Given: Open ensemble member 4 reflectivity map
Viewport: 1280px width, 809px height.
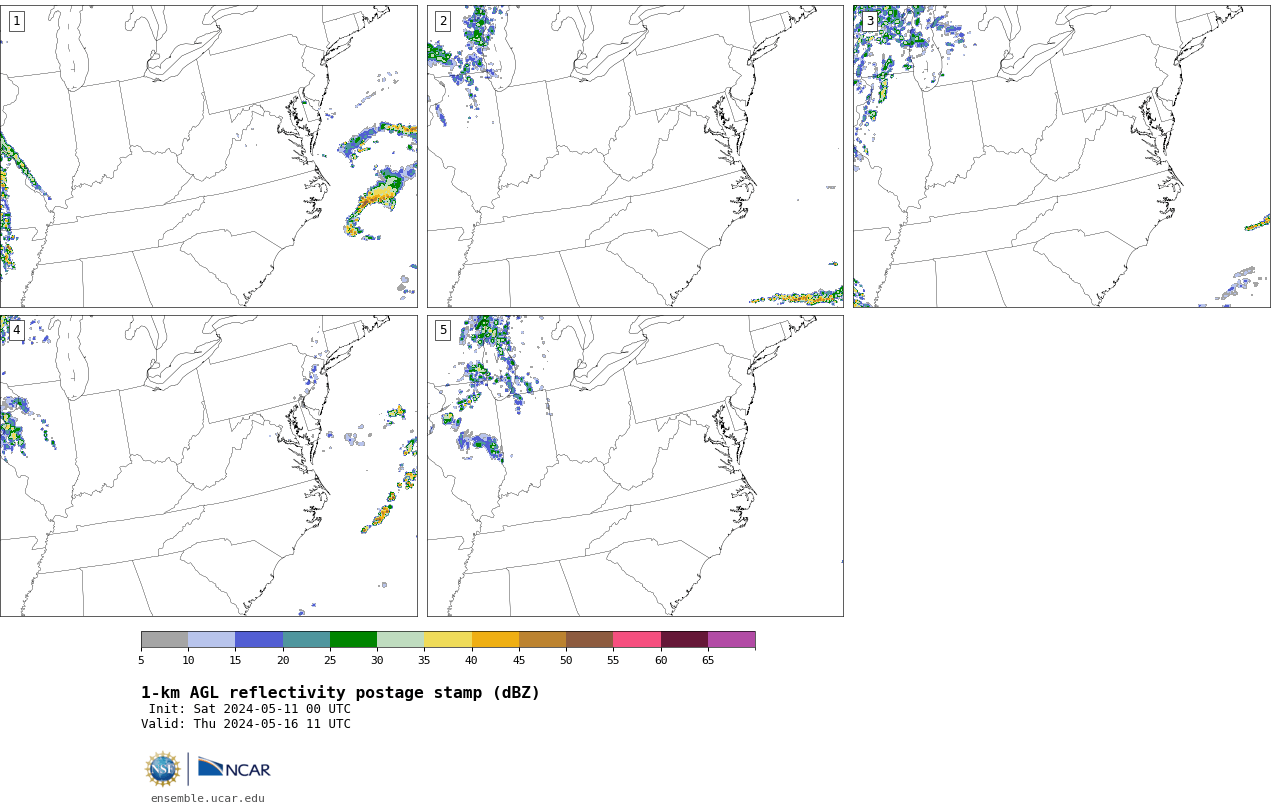Looking at the screenshot, I should 208,466.
